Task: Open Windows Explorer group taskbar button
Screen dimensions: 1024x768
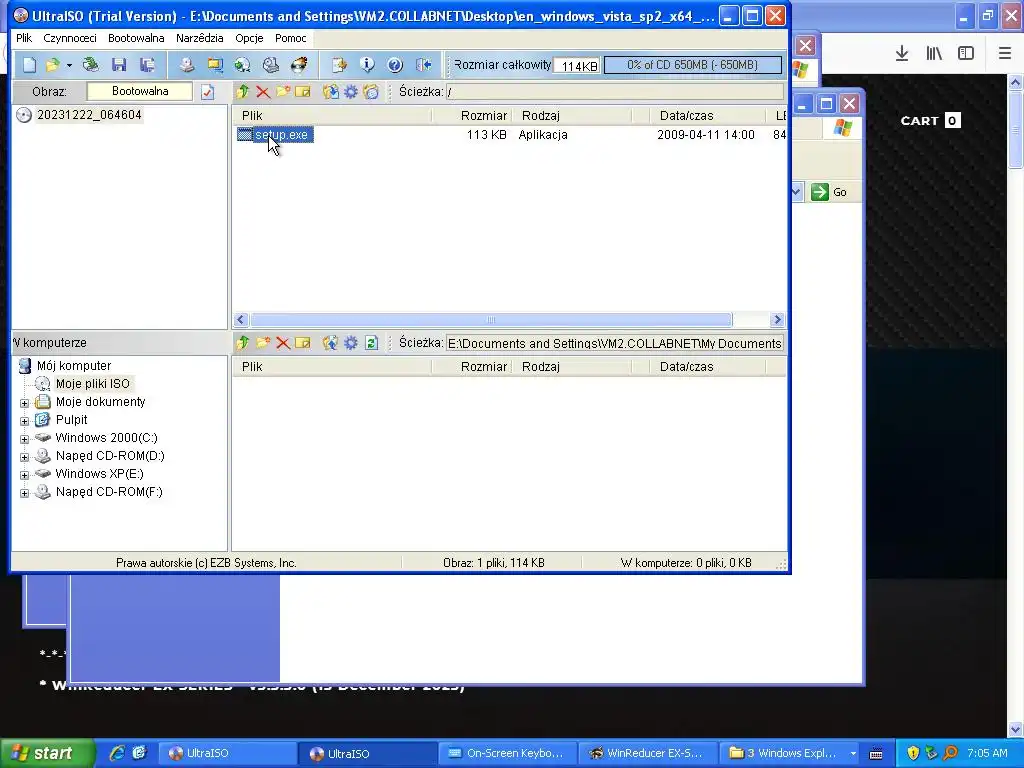Action: coord(790,753)
